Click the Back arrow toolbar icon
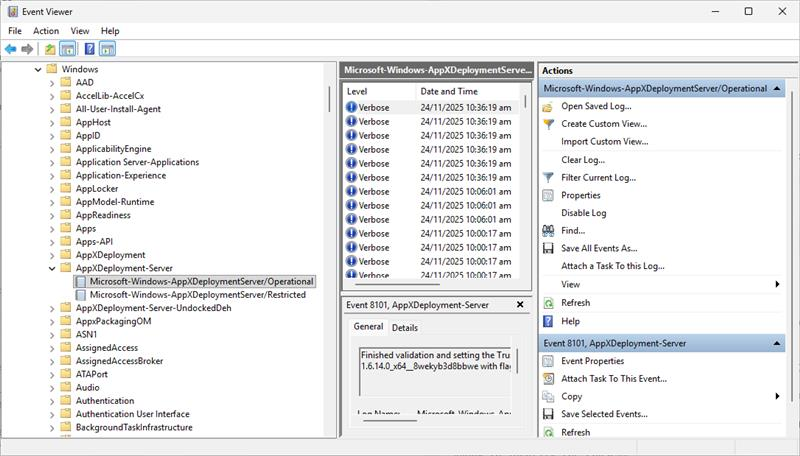Image resolution: width=800 pixels, height=456 pixels. pos(11,49)
